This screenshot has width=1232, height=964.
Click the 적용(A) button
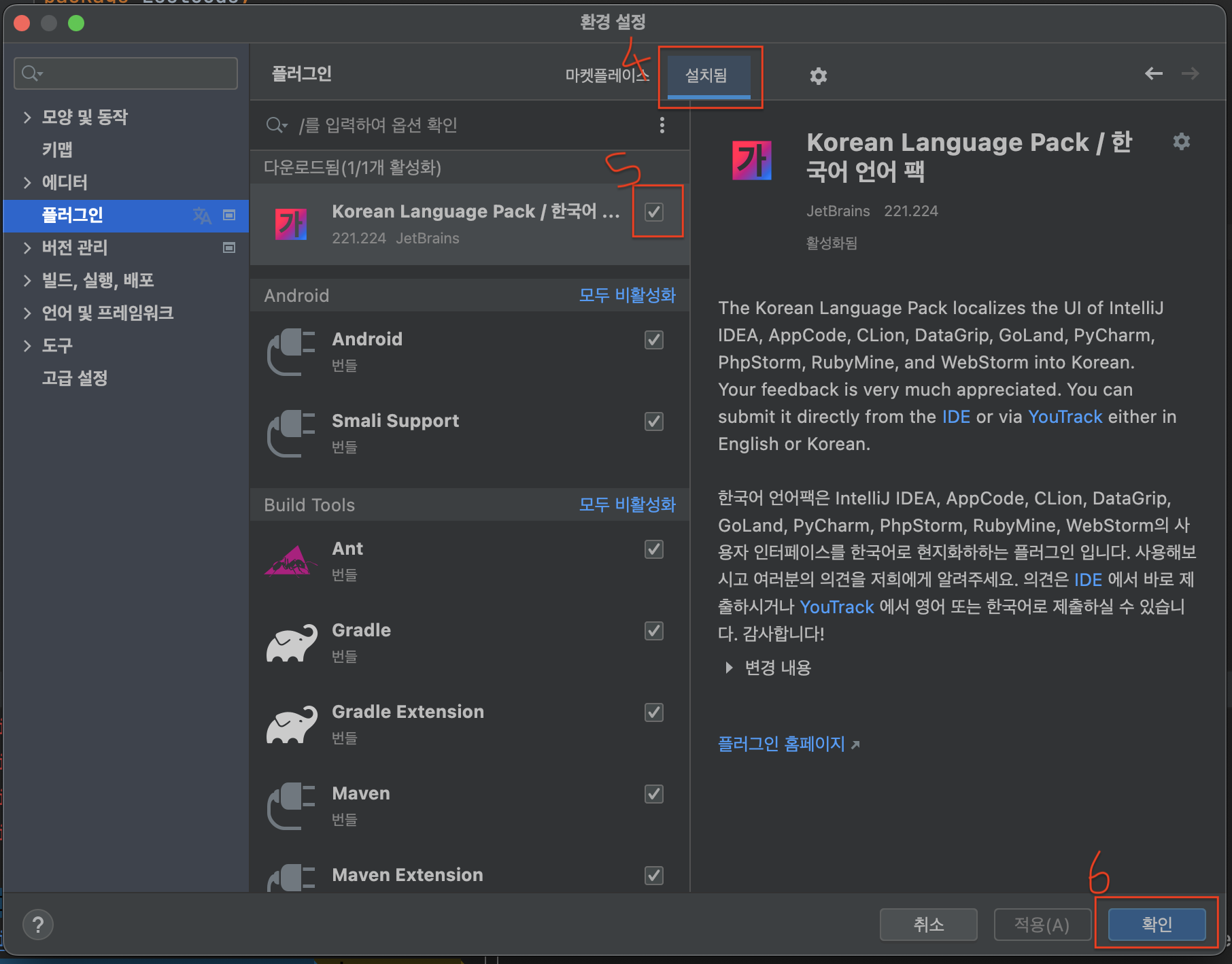coord(1042,924)
